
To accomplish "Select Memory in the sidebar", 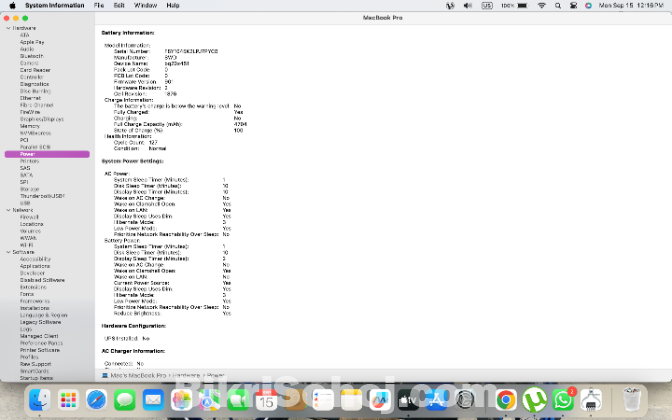I will coord(30,126).
